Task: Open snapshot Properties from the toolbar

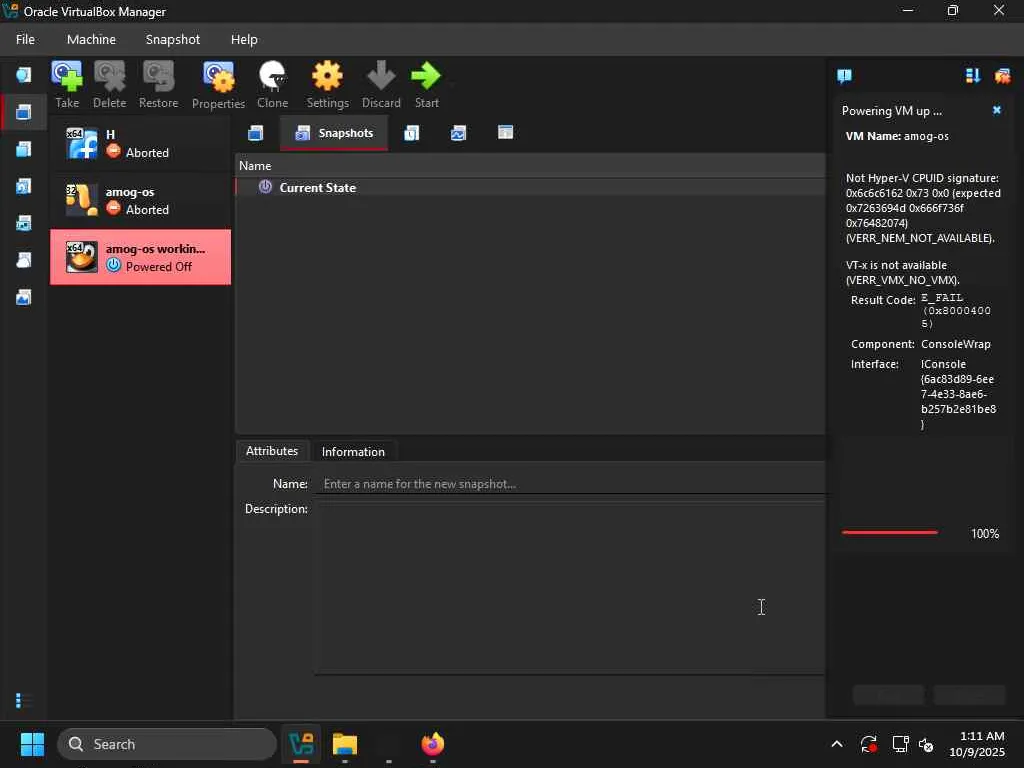Action: pyautogui.click(x=218, y=85)
